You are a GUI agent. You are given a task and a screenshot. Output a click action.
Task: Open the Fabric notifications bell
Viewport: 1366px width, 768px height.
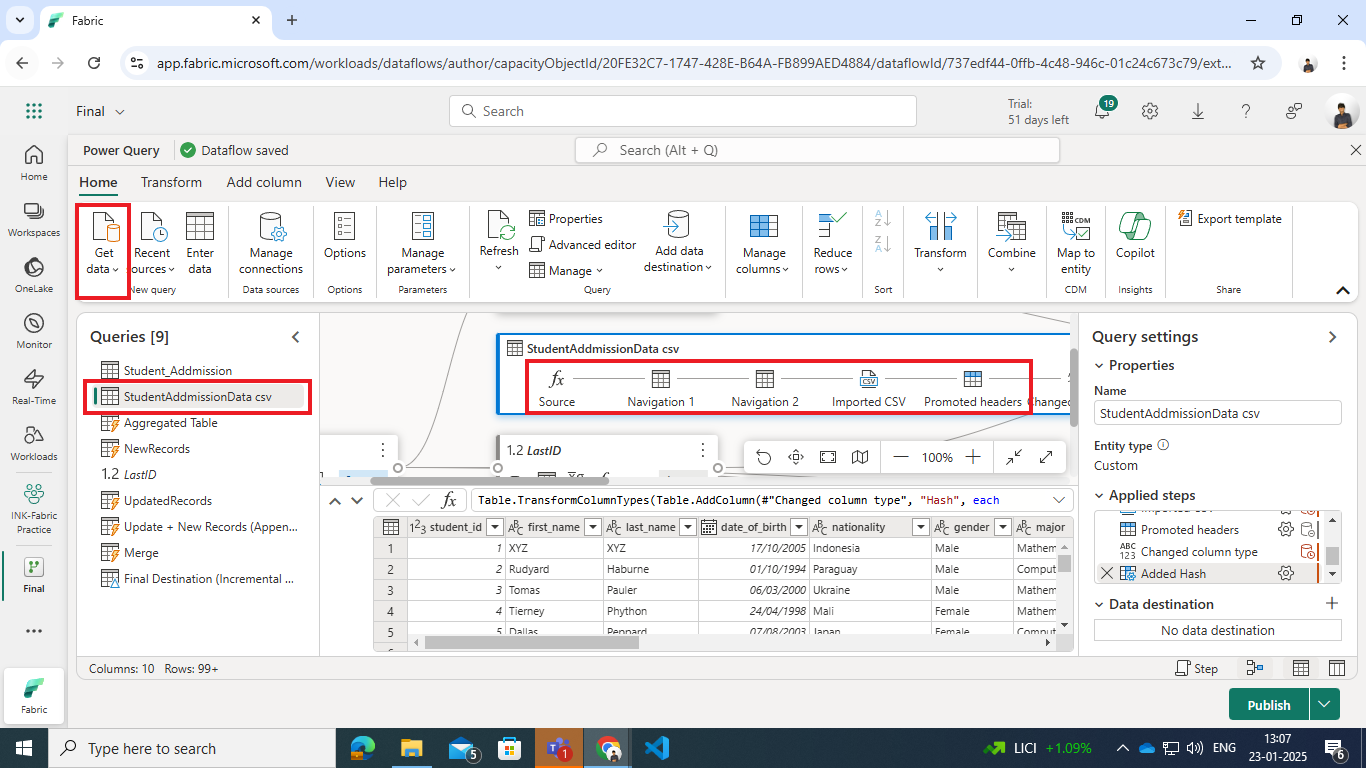click(1102, 111)
